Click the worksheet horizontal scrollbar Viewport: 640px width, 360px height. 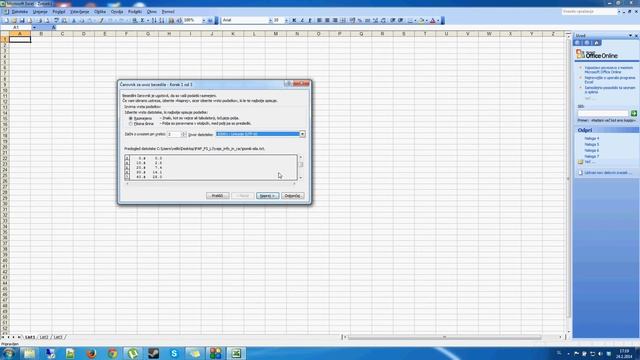(453, 337)
